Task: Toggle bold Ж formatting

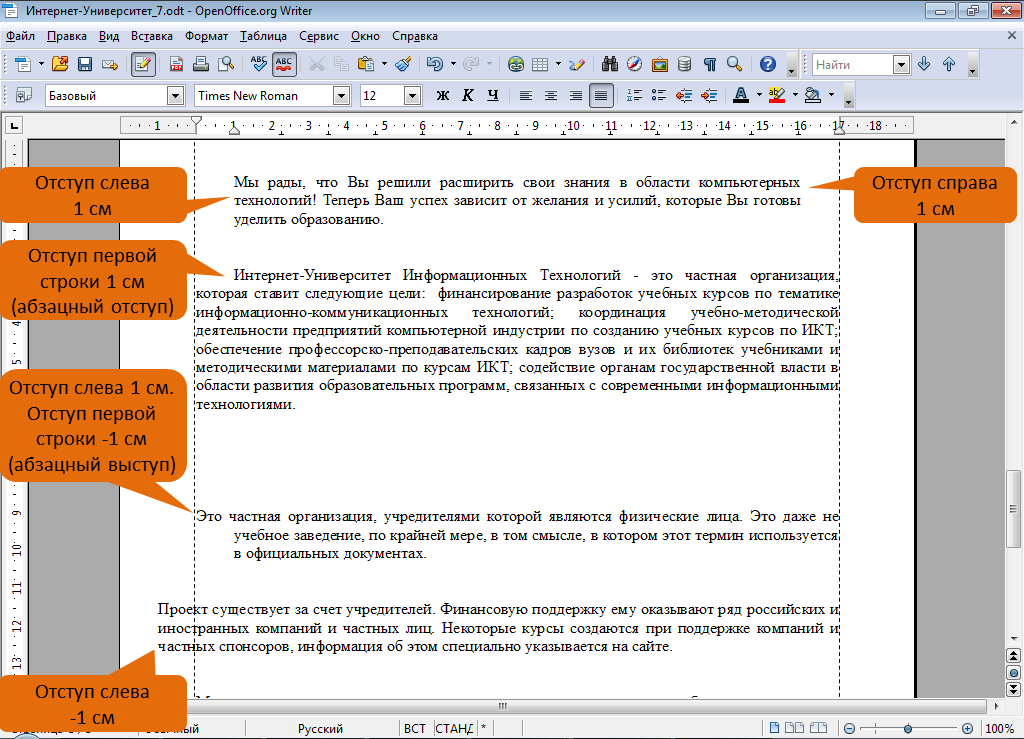Action: point(443,95)
